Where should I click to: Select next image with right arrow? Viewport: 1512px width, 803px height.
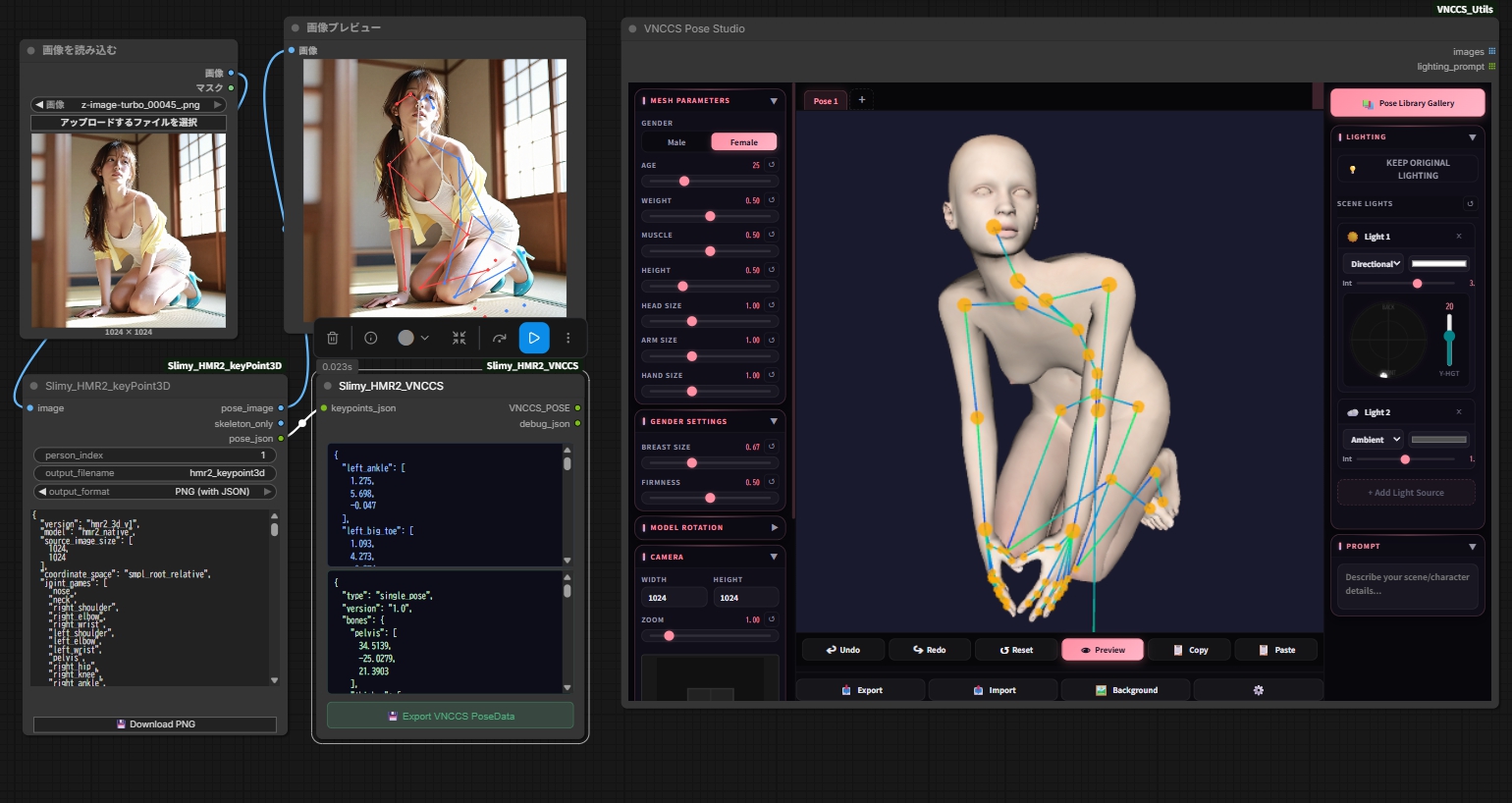218,104
